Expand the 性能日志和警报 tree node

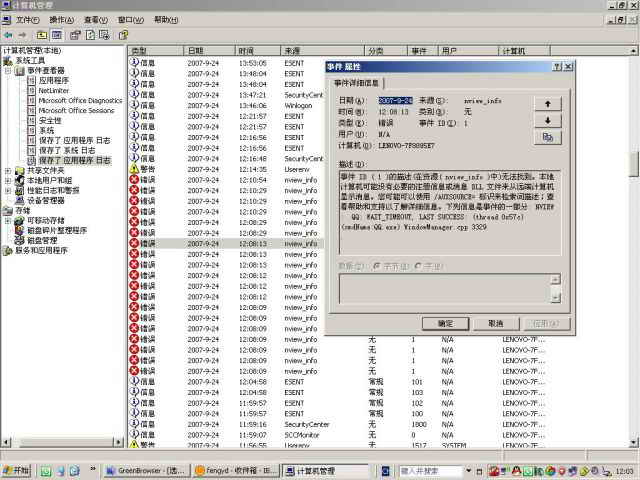[8, 191]
